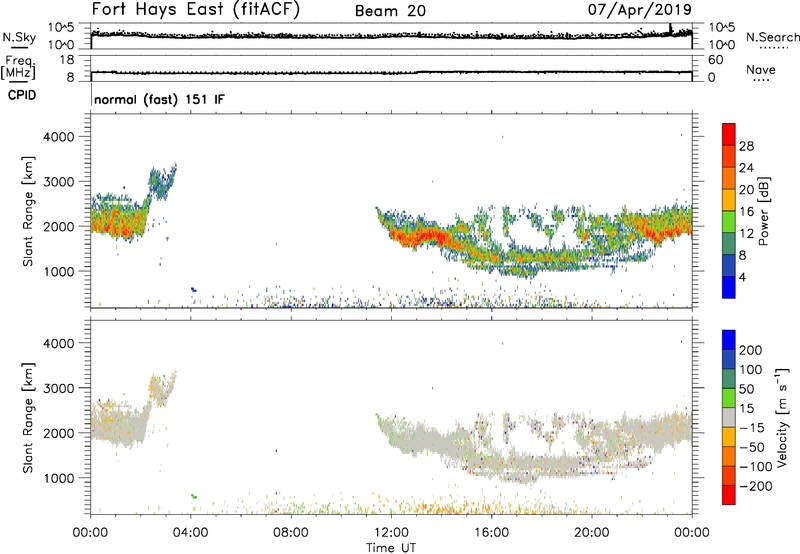Click the "Velocity [m s⁻¹]" colorbar title

tap(781, 417)
